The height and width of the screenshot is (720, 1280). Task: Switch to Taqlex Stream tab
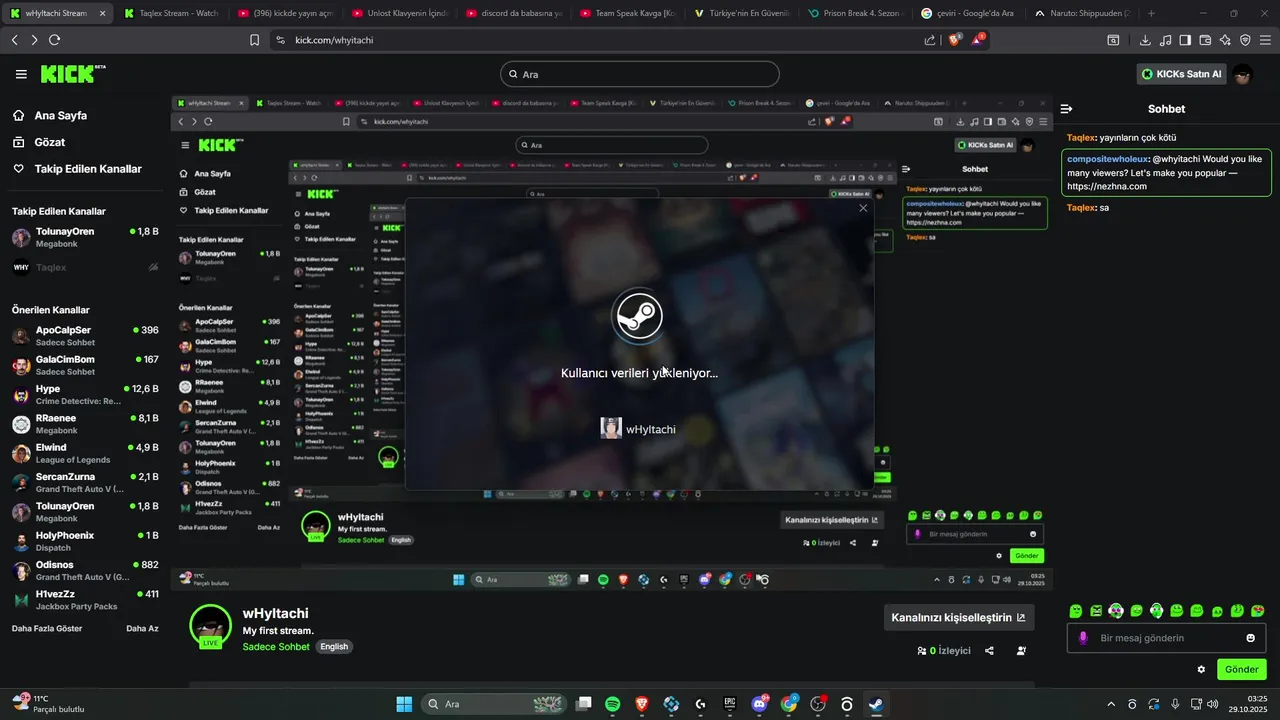click(173, 14)
